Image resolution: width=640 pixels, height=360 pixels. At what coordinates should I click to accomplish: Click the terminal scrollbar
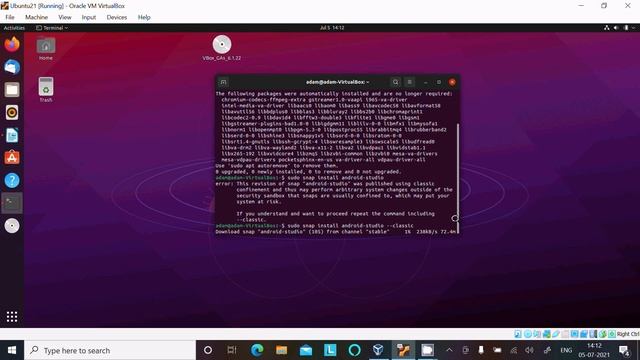click(x=458, y=178)
